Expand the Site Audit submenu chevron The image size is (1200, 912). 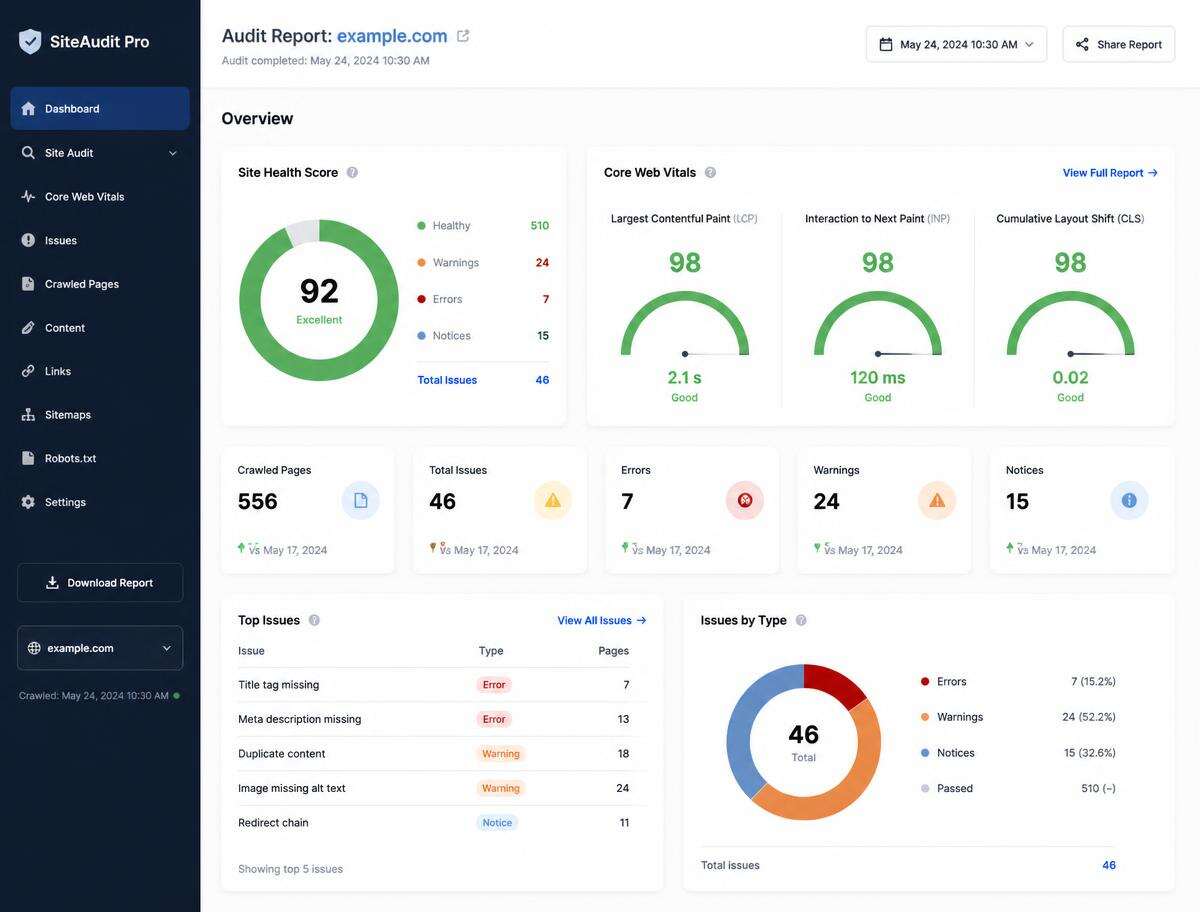pyautogui.click(x=173, y=153)
